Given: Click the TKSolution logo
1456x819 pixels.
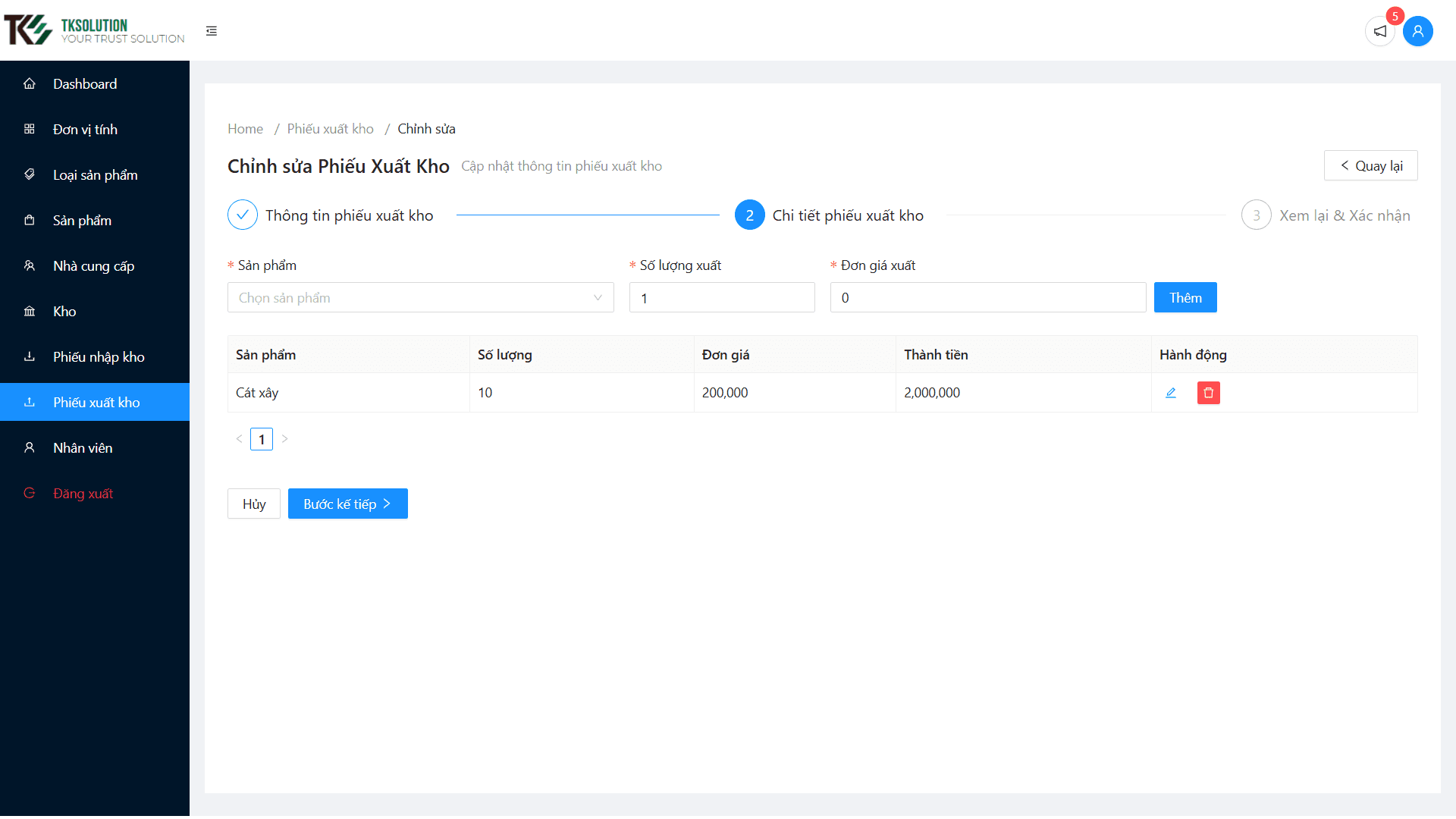Looking at the screenshot, I should click(x=94, y=30).
